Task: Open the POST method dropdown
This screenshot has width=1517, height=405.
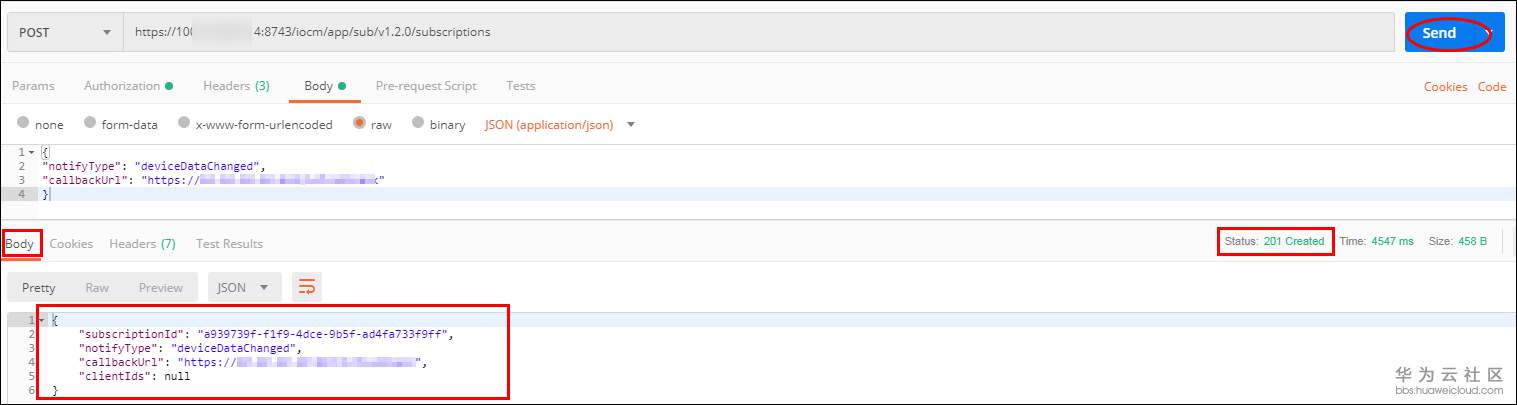Action: (64, 32)
